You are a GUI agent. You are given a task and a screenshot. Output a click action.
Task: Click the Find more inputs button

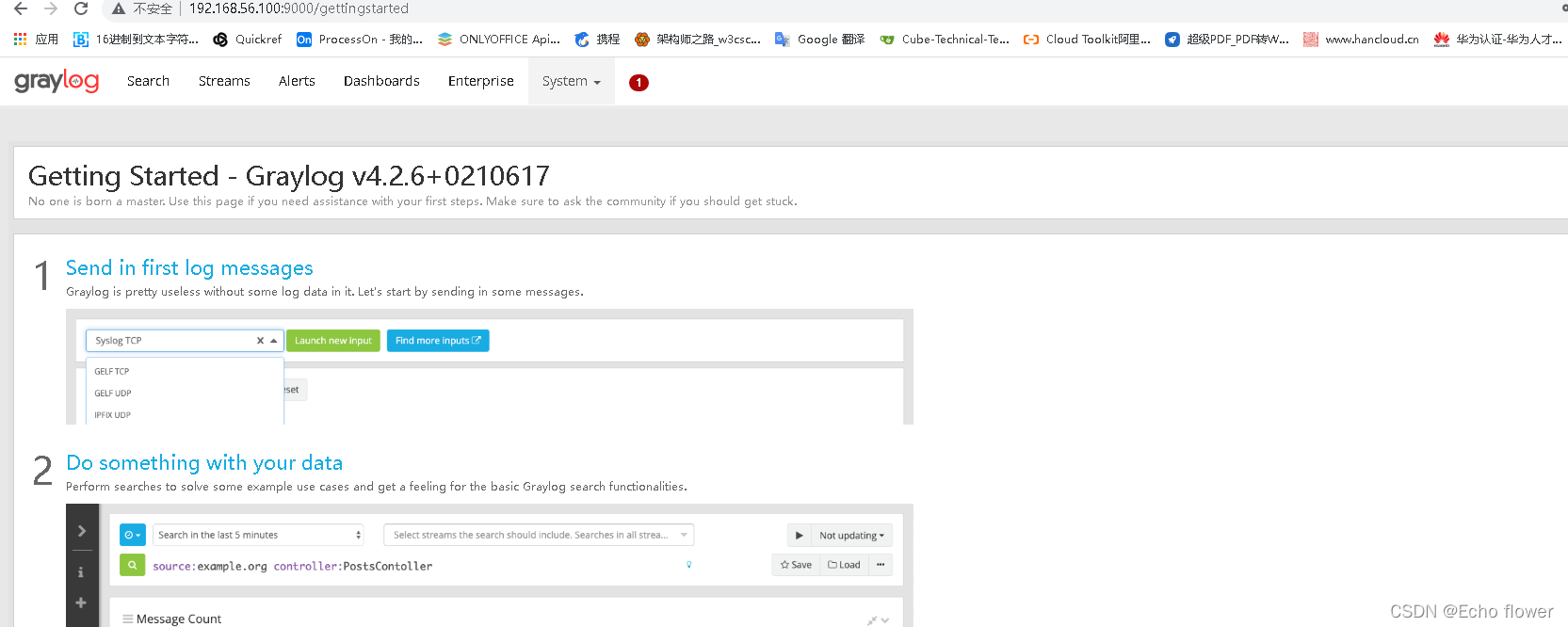[438, 341]
